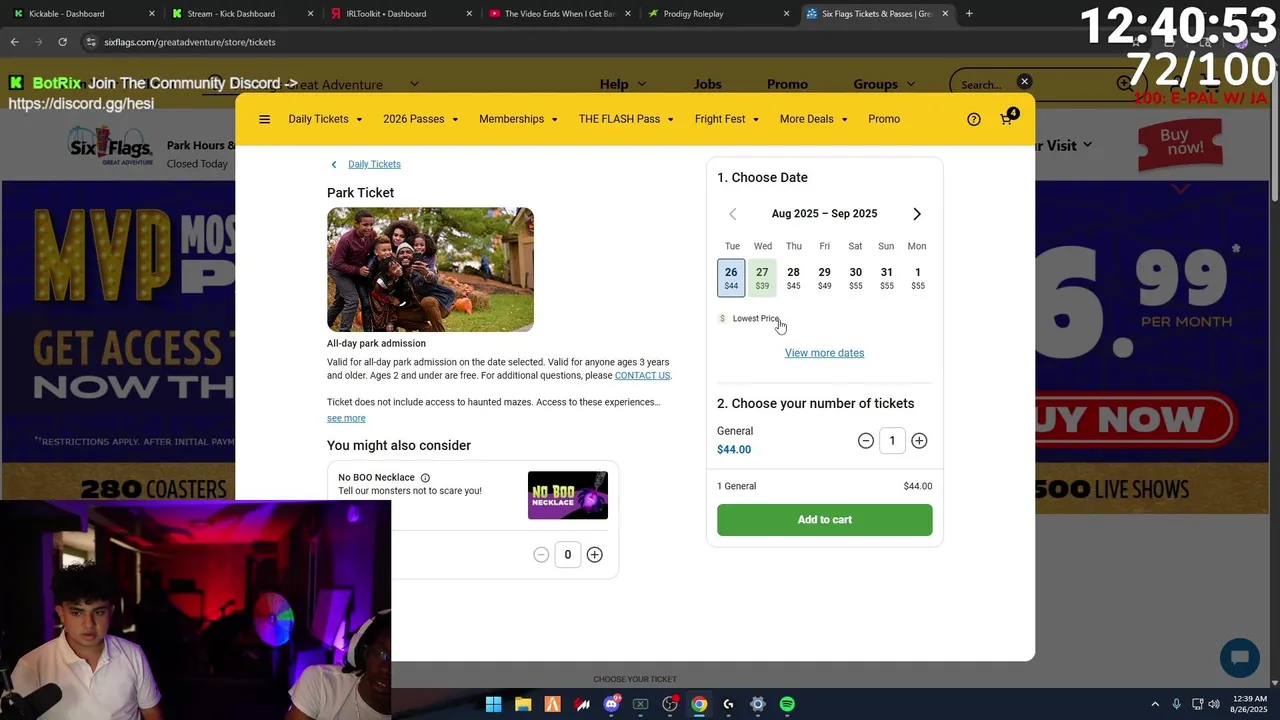Select Sunday 31 date at $55
The image size is (1280, 720).
click(886, 278)
